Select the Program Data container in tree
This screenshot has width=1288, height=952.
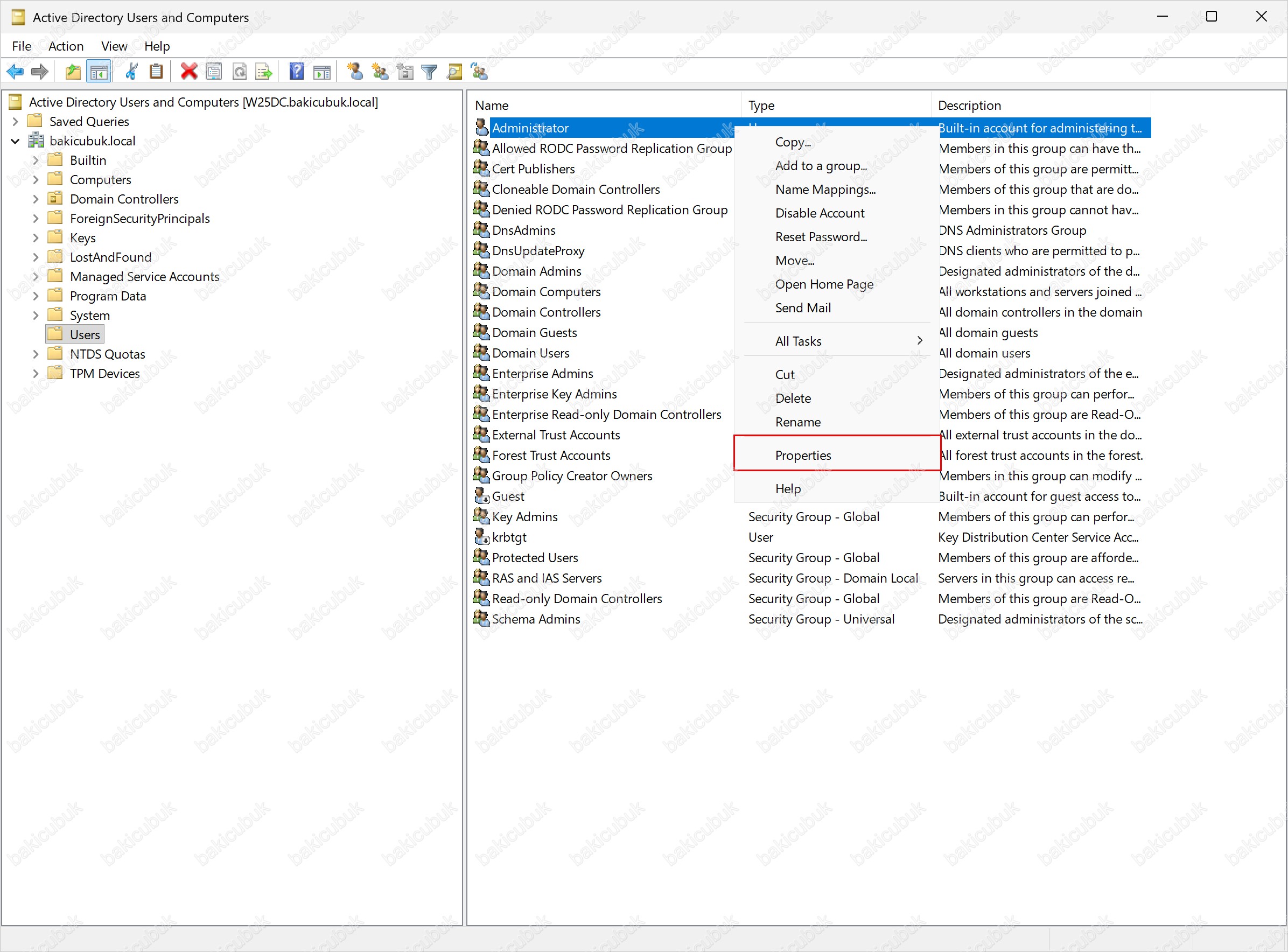tap(108, 296)
